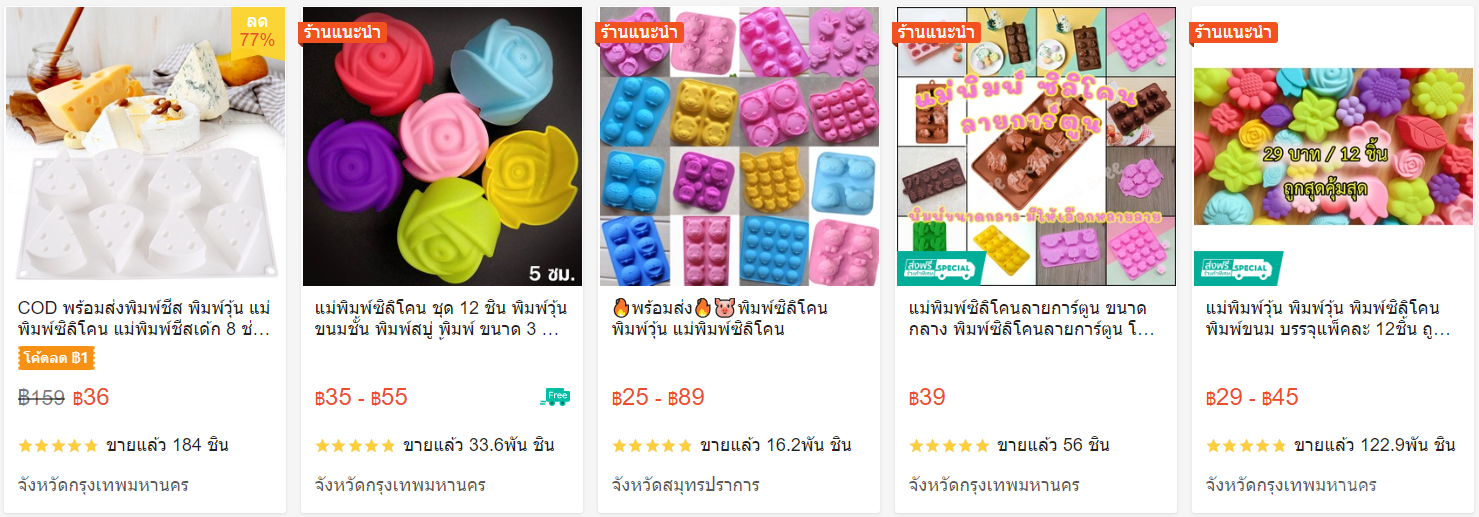Click recommended shop badge on animal molds
This screenshot has height=517, width=1479.
(x=638, y=32)
